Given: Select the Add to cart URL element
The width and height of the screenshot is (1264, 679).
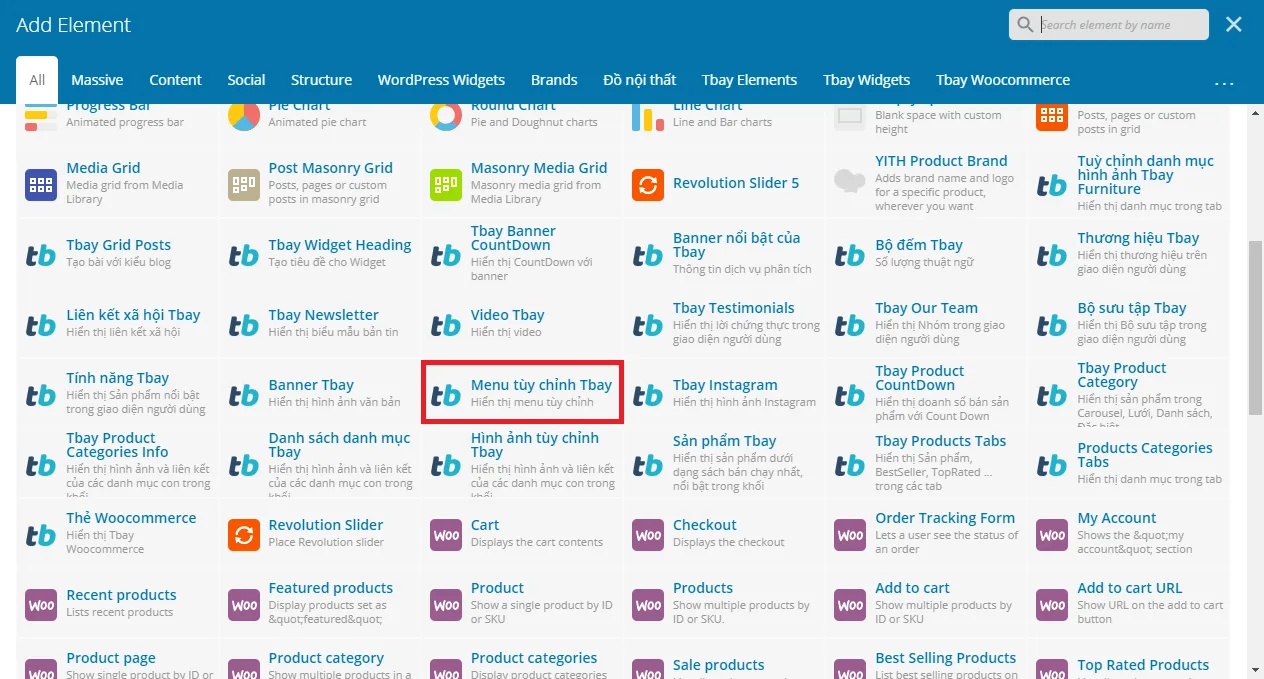Looking at the screenshot, I should tap(1129, 605).
